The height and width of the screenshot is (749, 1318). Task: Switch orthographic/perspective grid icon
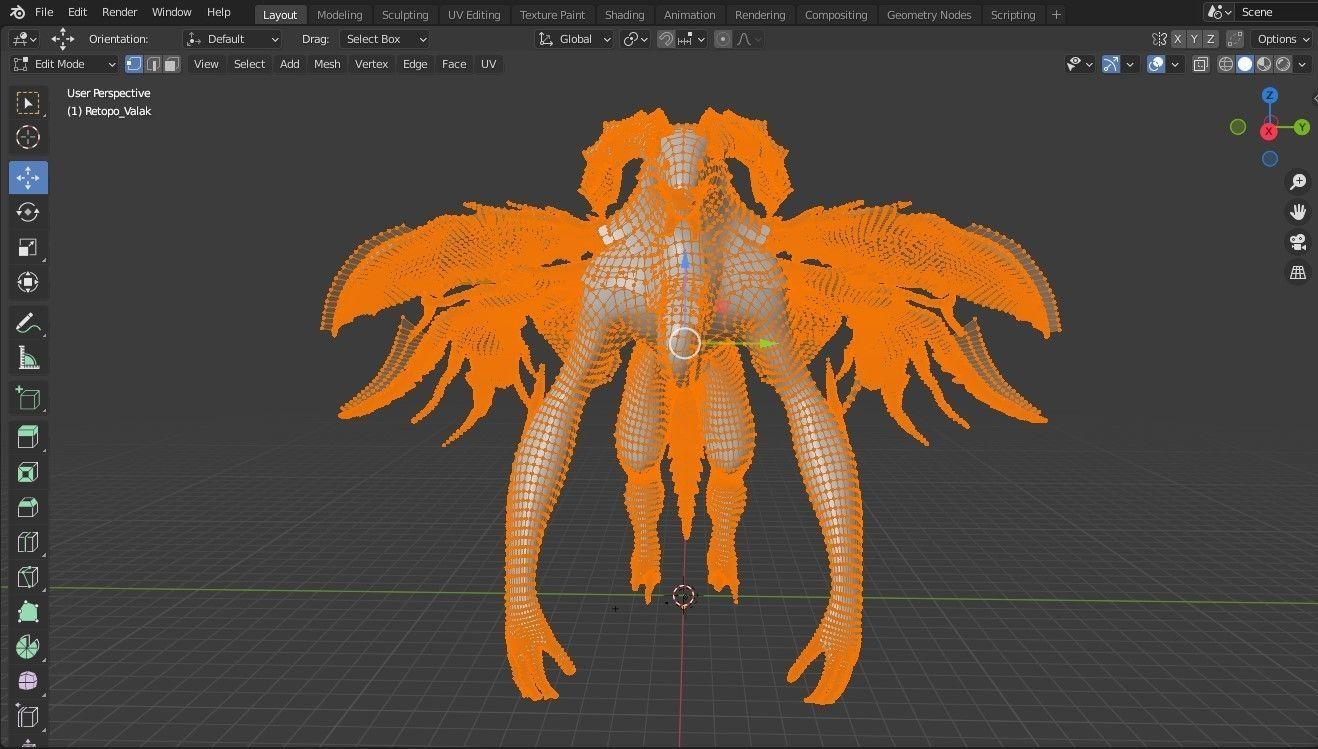[x=1298, y=272]
